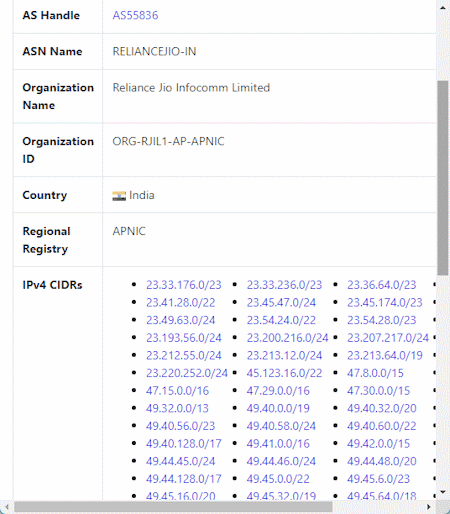Open CIDR 23.207.217.0/24 link
The height and width of the screenshot is (514, 450).
388,338
